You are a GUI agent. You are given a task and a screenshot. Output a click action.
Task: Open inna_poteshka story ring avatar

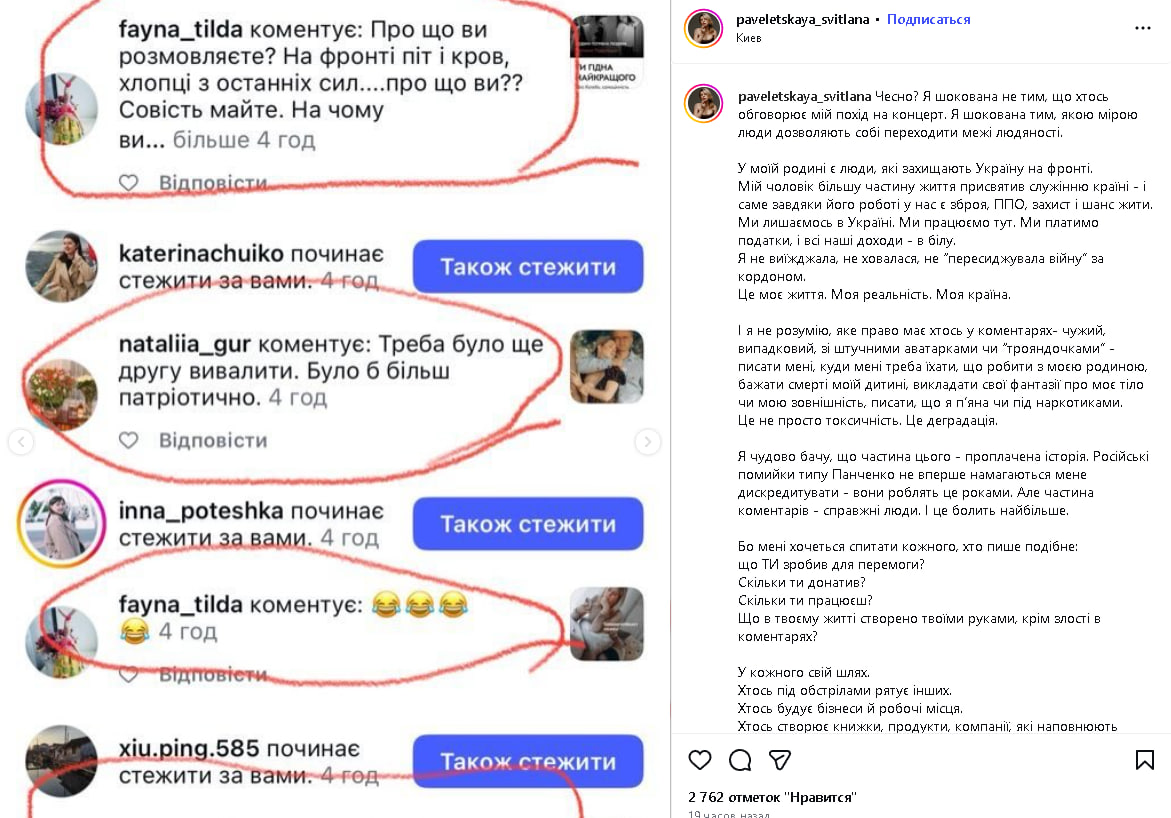point(61,524)
